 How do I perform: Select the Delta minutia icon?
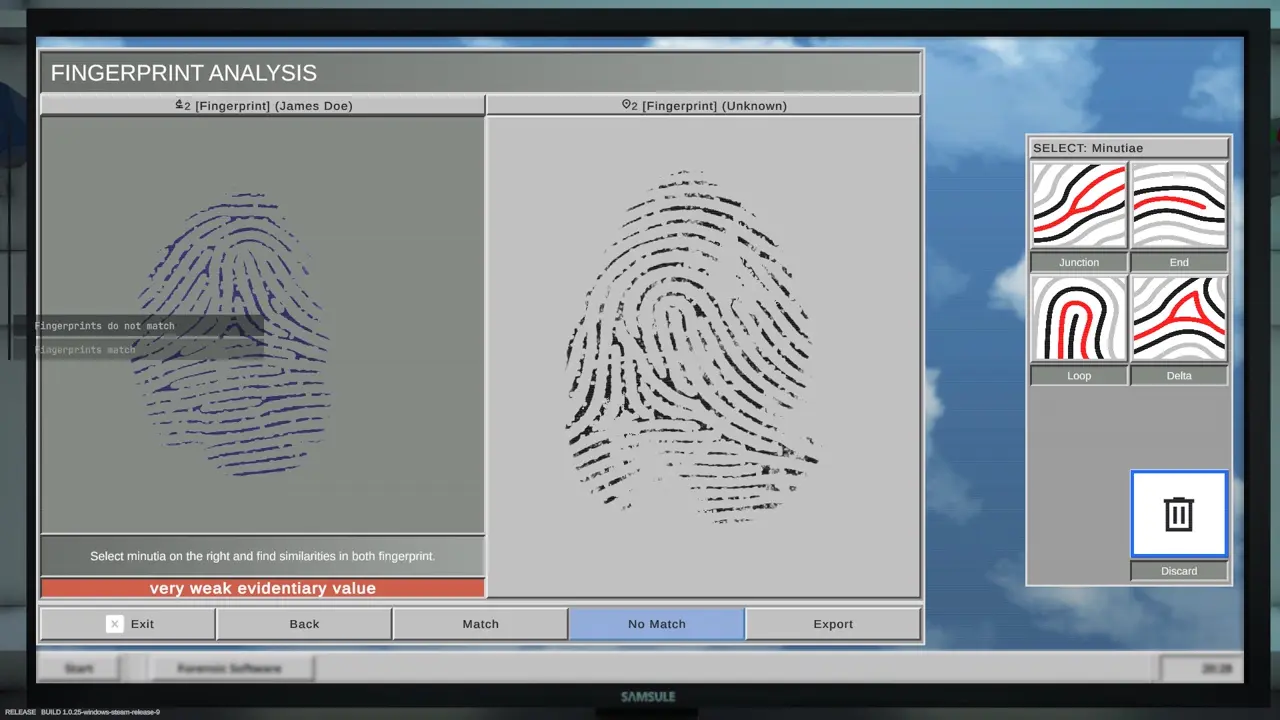[1179, 319]
